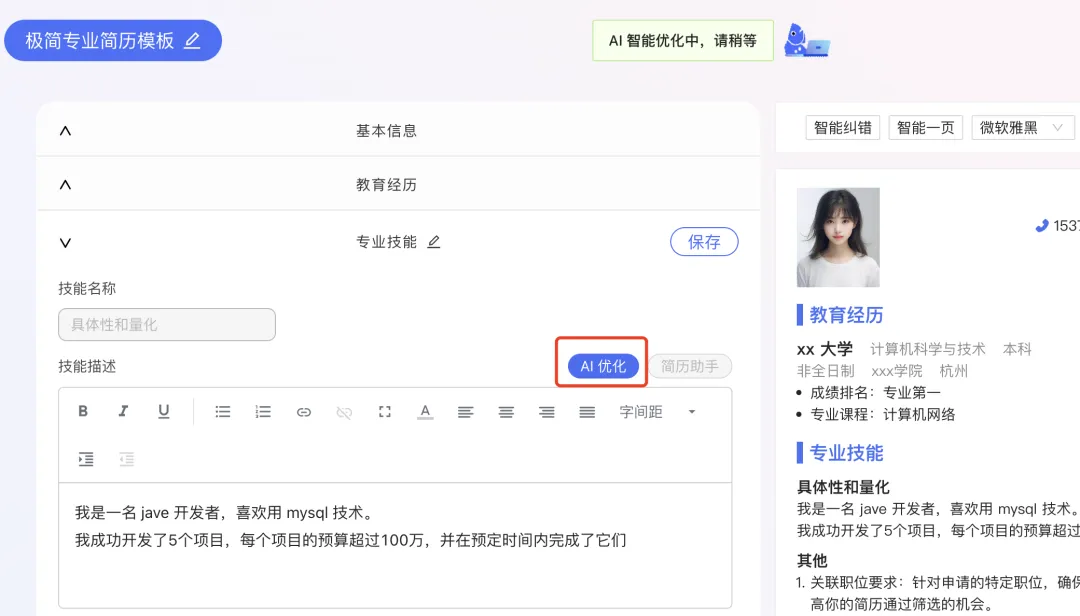
Task: Toggle bold formatting in the editor
Action: (84, 411)
